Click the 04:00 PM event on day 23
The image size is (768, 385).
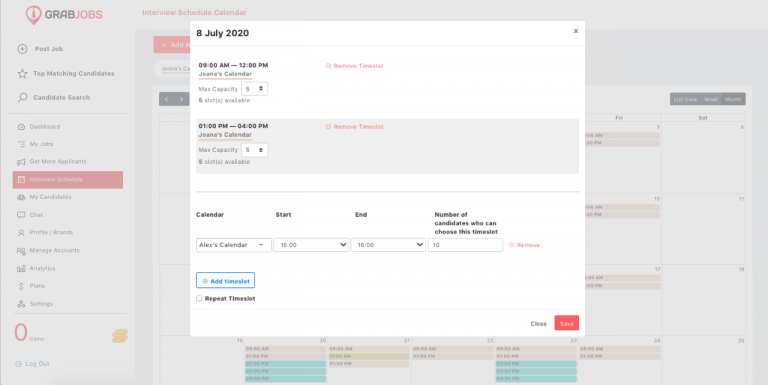(536, 379)
